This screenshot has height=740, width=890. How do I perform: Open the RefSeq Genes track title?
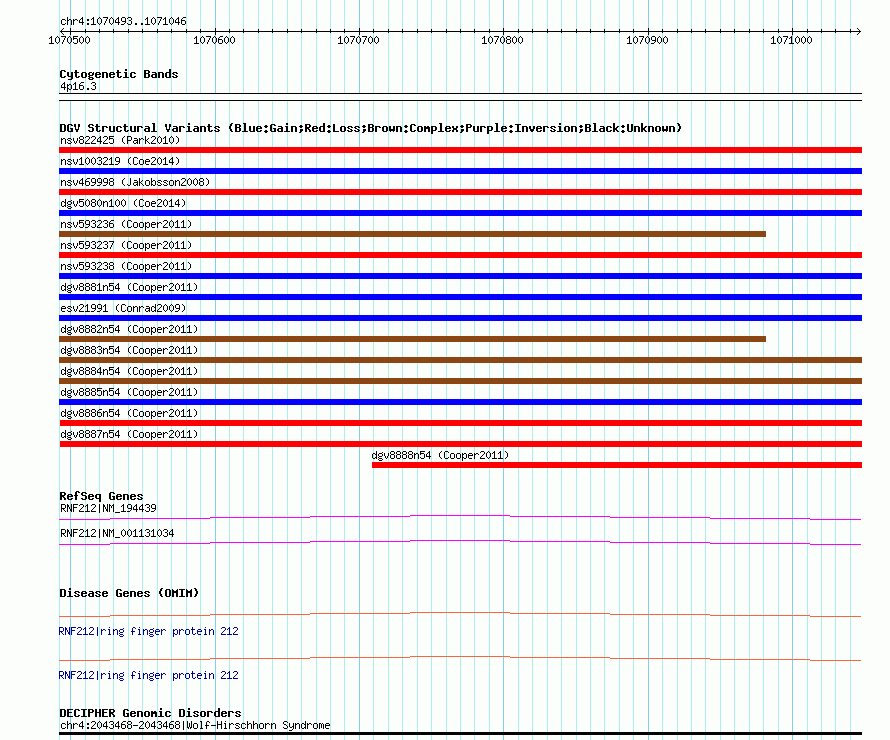[x=101, y=496]
